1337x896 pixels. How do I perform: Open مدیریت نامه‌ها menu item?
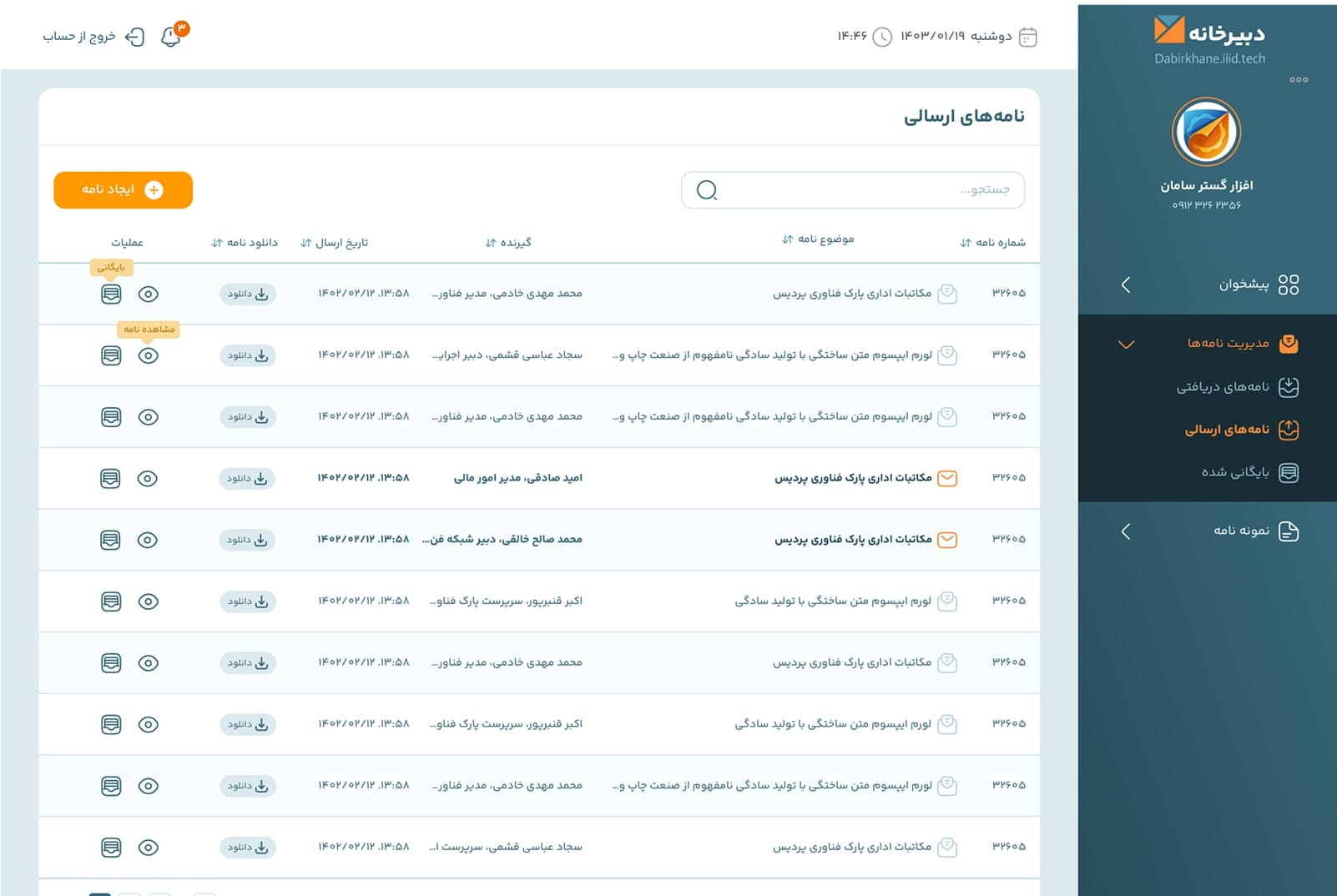[x=1228, y=343]
